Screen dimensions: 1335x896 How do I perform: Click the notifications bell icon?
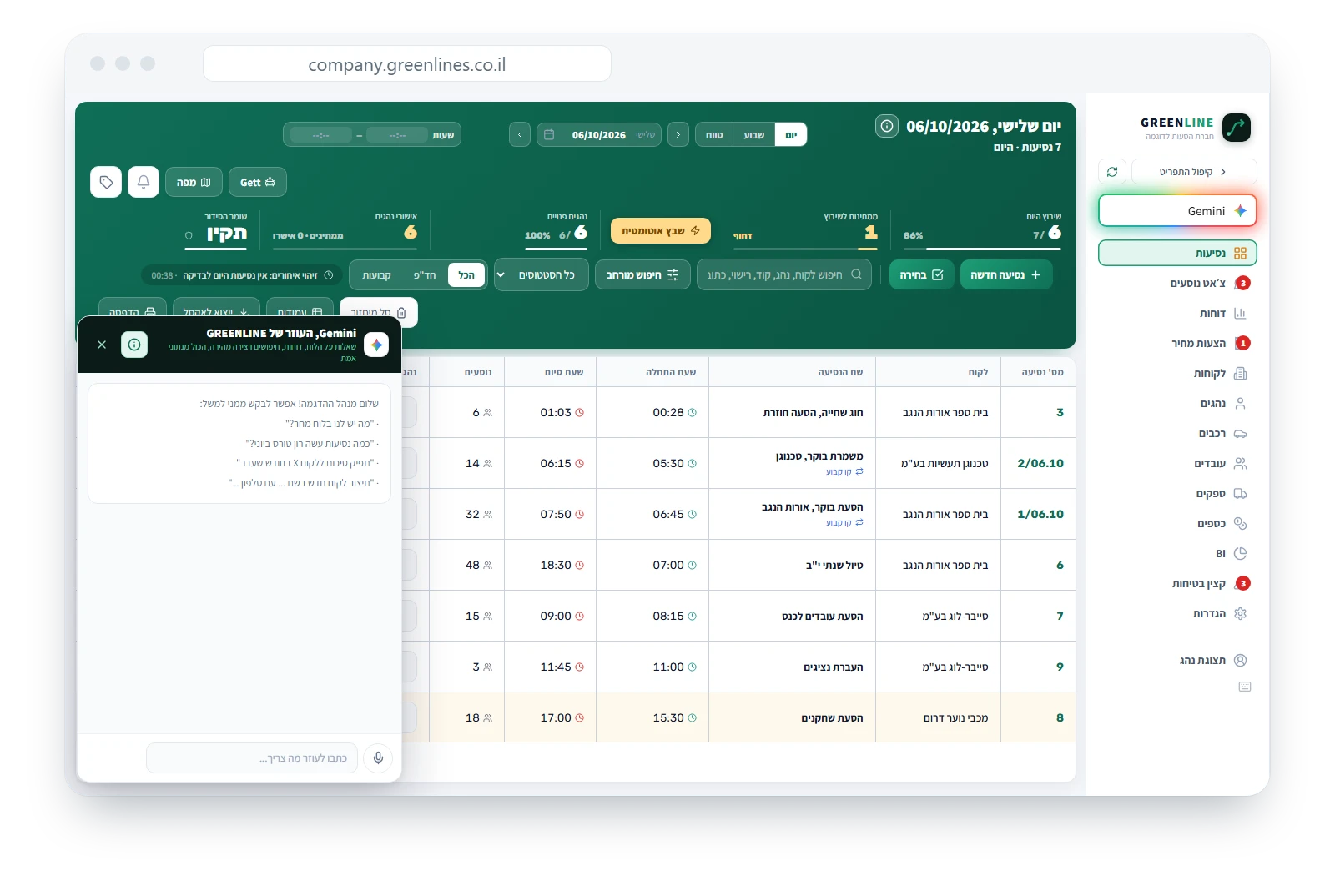point(144,182)
